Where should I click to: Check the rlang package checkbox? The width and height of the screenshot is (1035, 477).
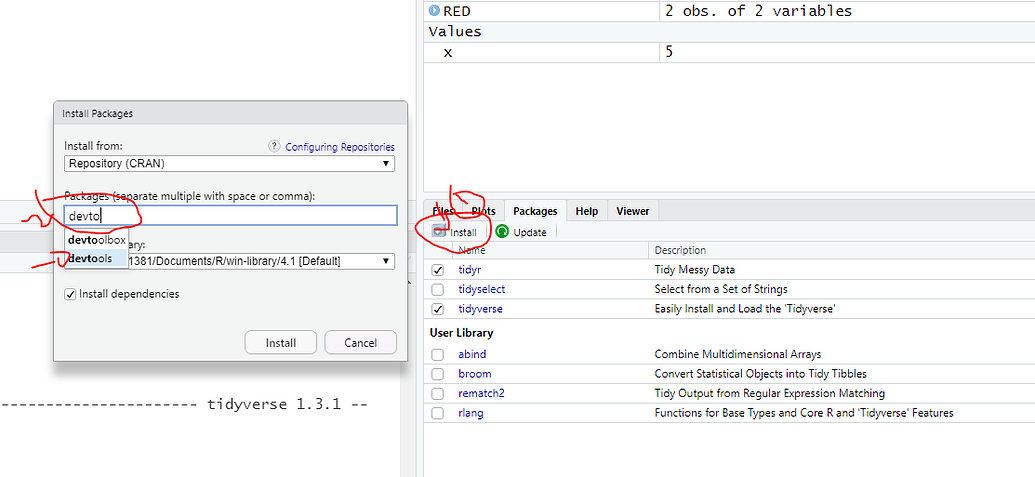(x=438, y=413)
